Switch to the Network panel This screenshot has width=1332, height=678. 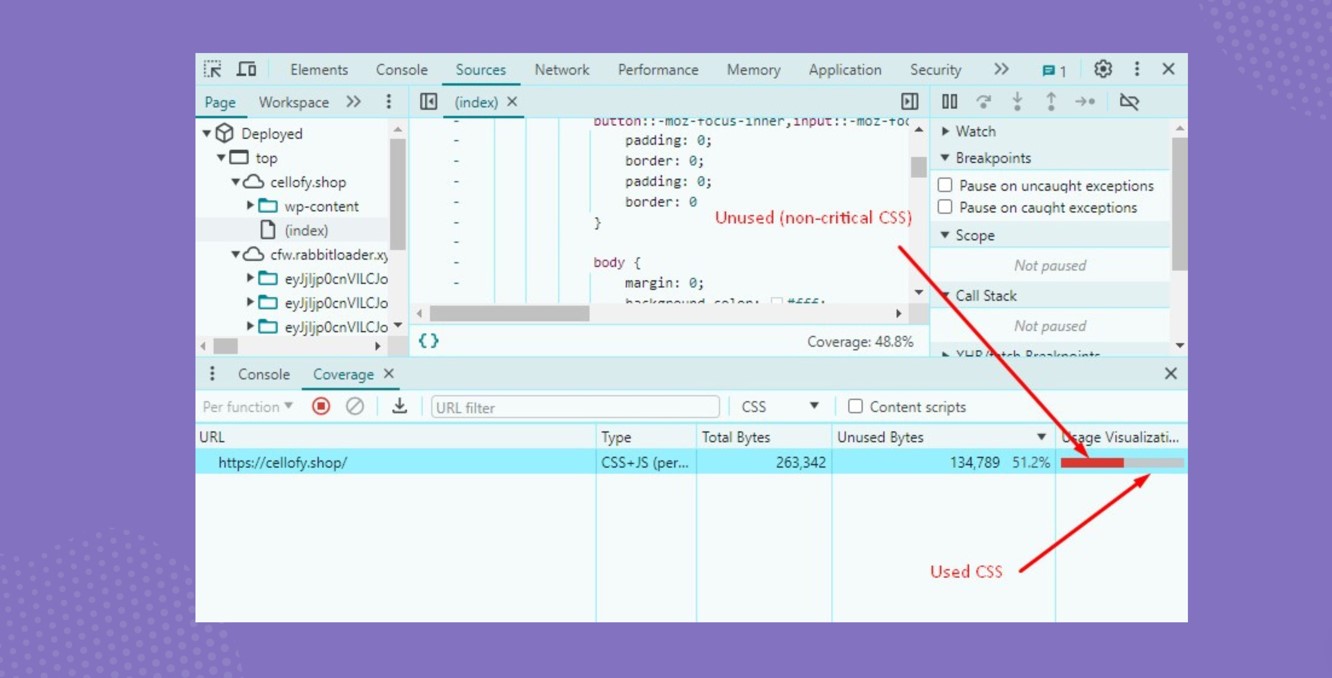pyautogui.click(x=561, y=69)
